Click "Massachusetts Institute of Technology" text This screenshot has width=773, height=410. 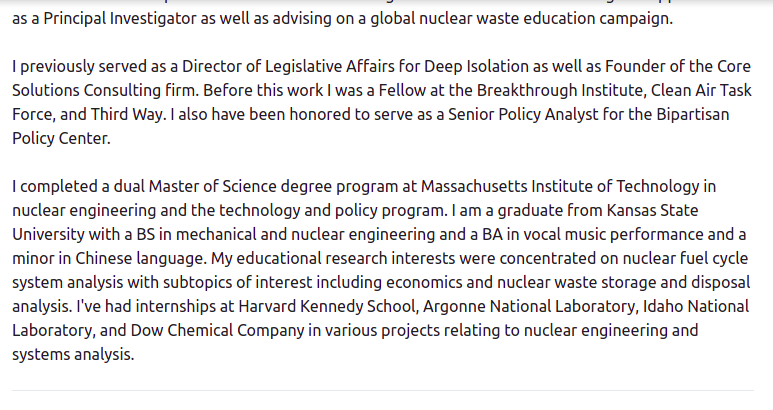click(x=560, y=186)
